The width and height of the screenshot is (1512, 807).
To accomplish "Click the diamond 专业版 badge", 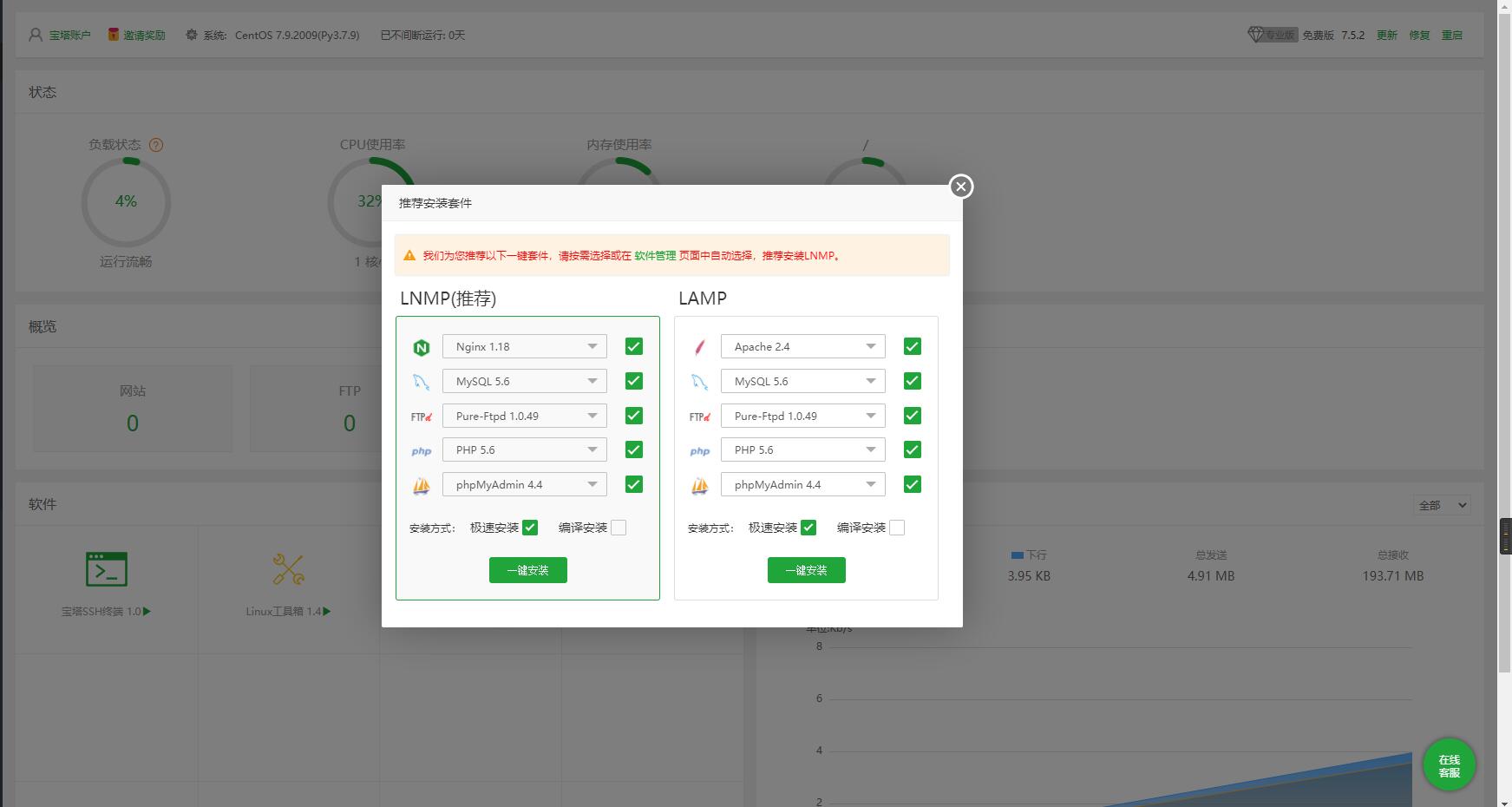I will click(x=1273, y=35).
